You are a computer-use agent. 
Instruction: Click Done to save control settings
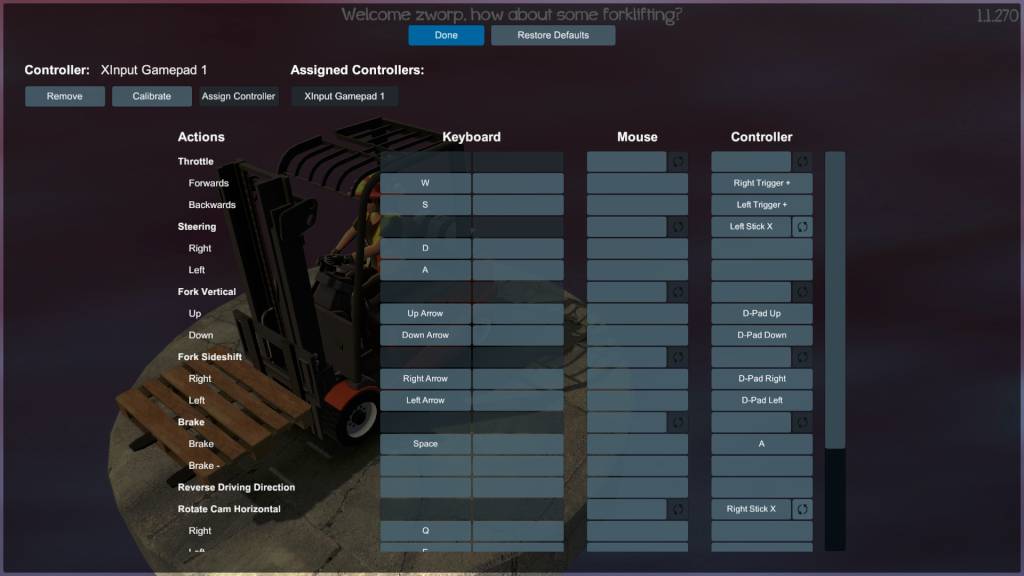click(x=445, y=35)
